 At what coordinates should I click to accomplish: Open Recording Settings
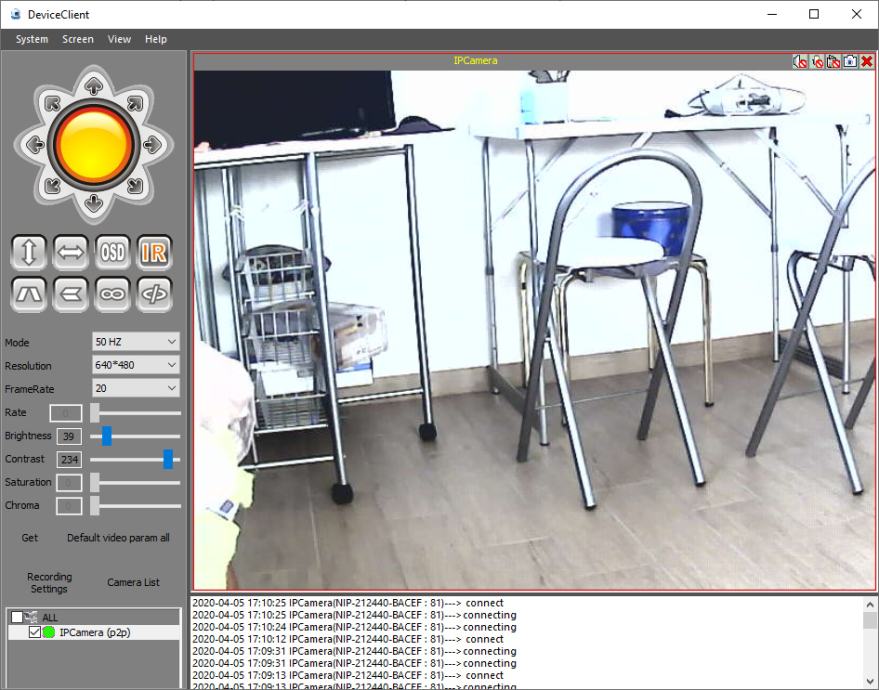tap(49, 583)
